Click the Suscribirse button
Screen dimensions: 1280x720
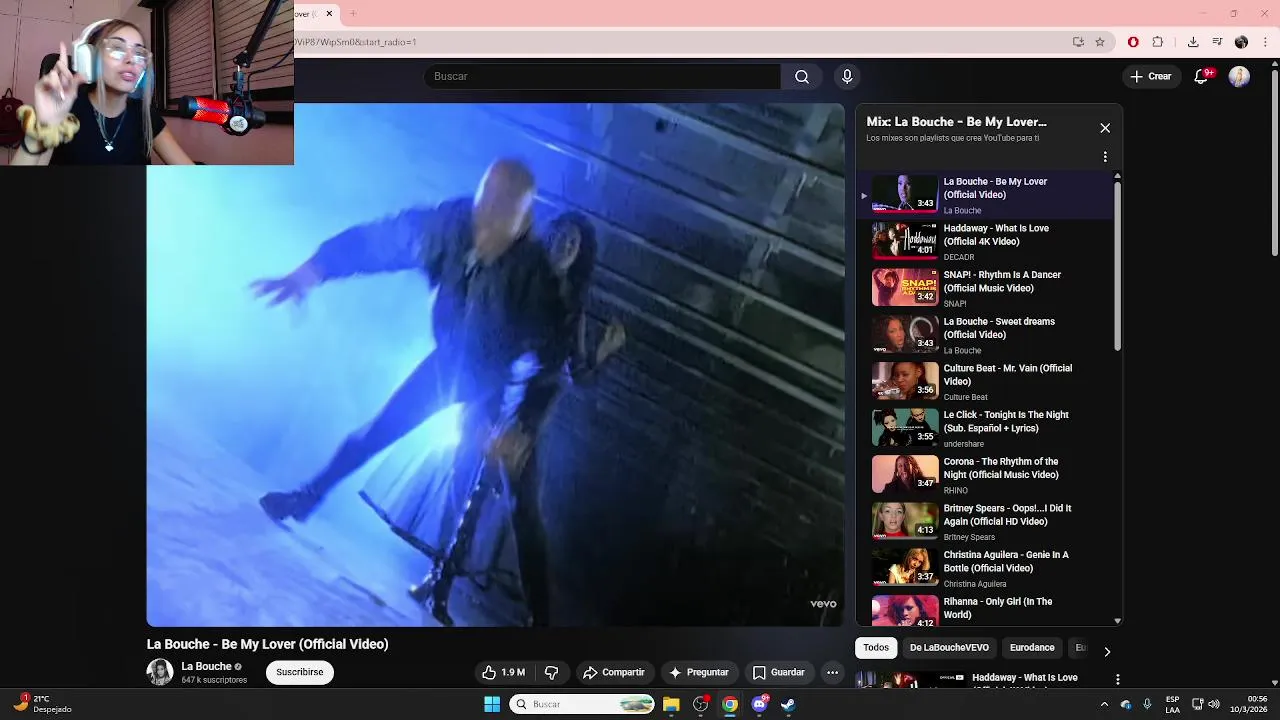coord(300,672)
